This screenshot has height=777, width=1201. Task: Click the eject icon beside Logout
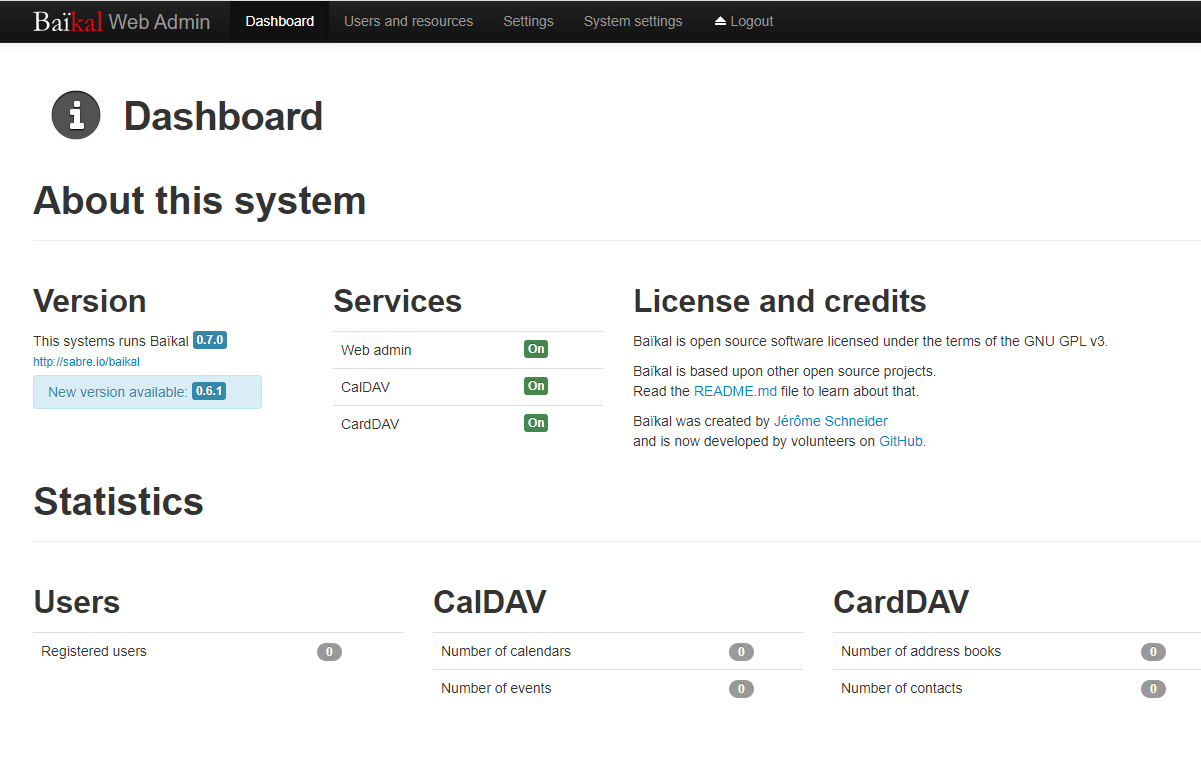[720, 21]
